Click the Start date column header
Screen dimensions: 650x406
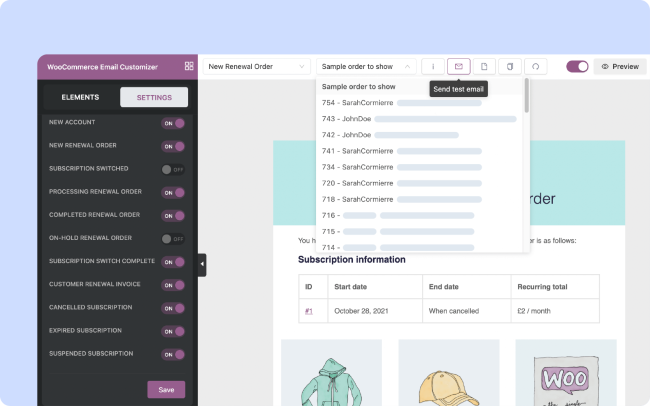(375, 287)
